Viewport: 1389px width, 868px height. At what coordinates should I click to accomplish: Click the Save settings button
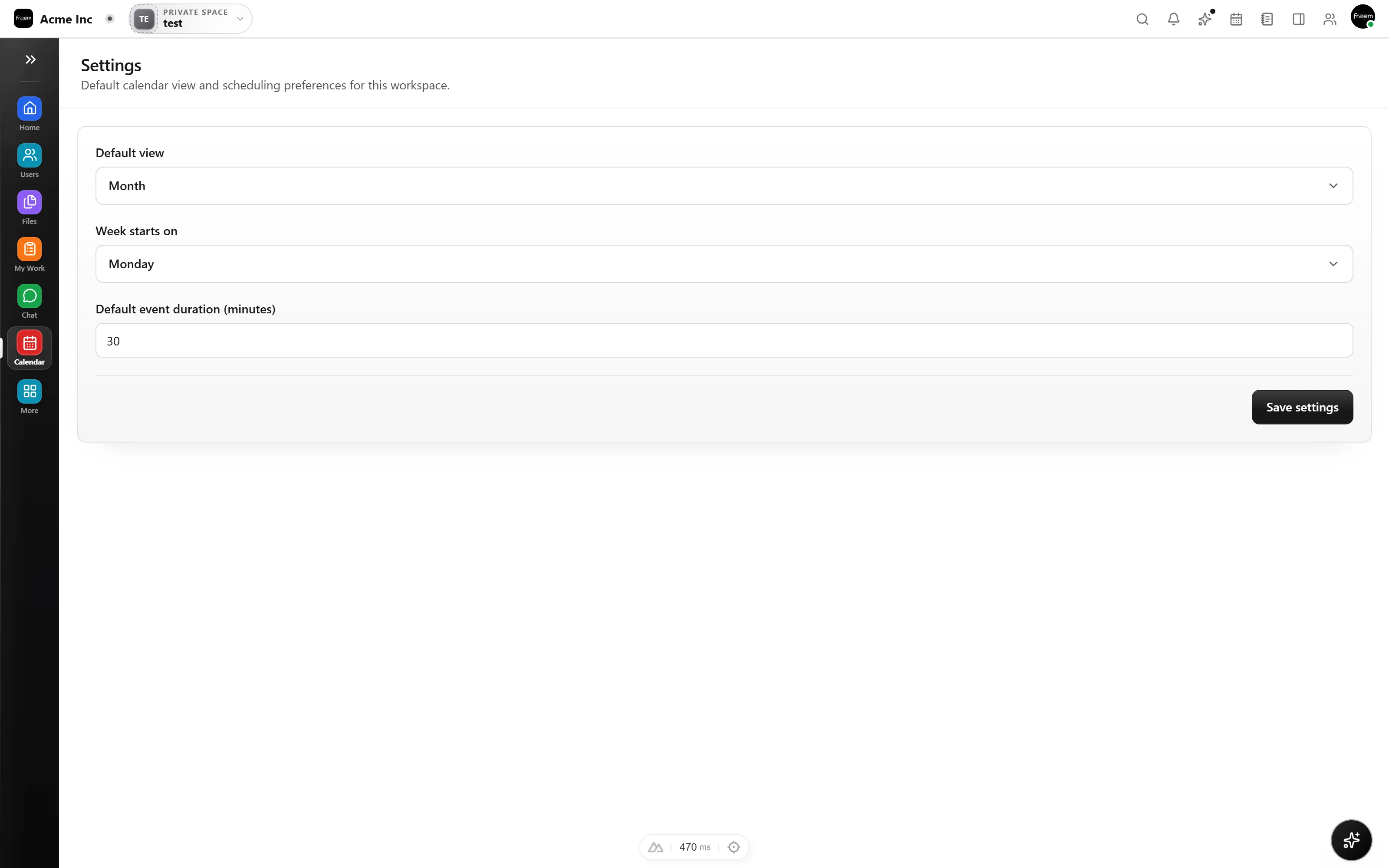[1302, 407]
